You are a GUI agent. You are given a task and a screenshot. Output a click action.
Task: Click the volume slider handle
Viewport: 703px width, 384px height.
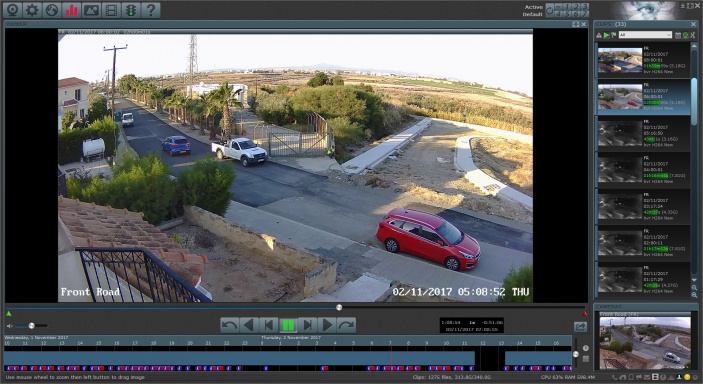[x=31, y=326]
